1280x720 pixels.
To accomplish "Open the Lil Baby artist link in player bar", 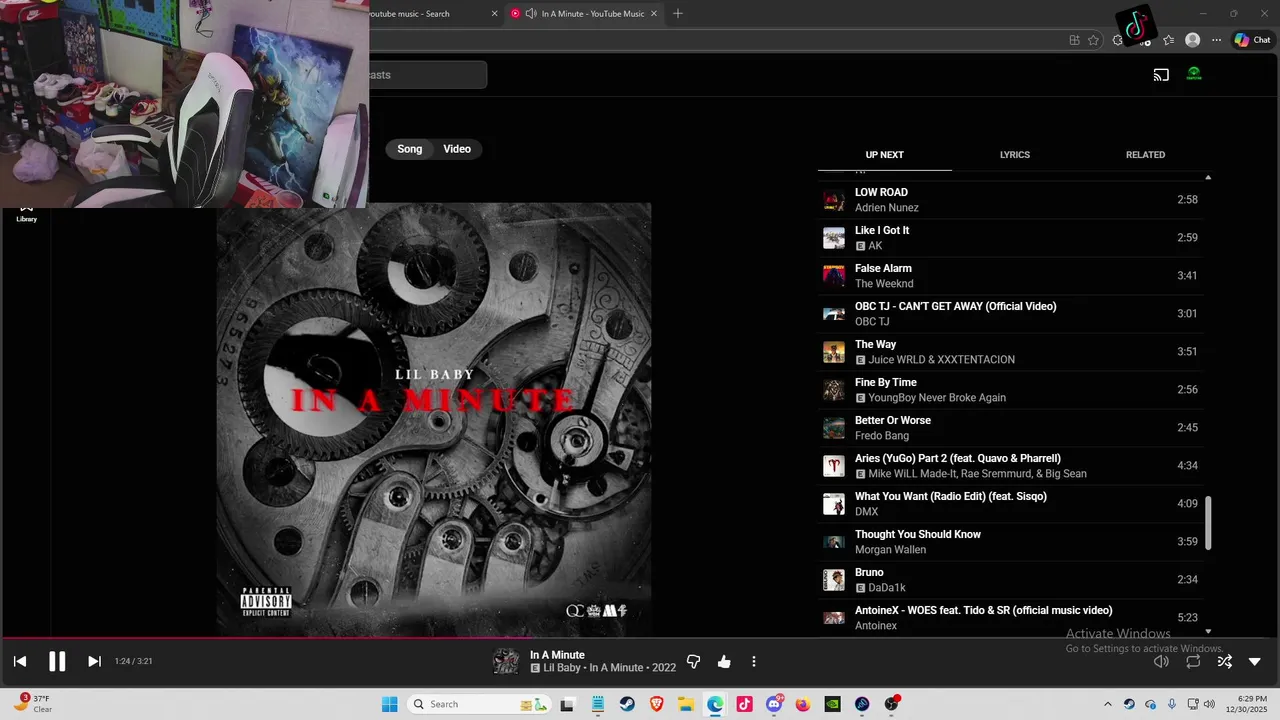I will 562,668.
